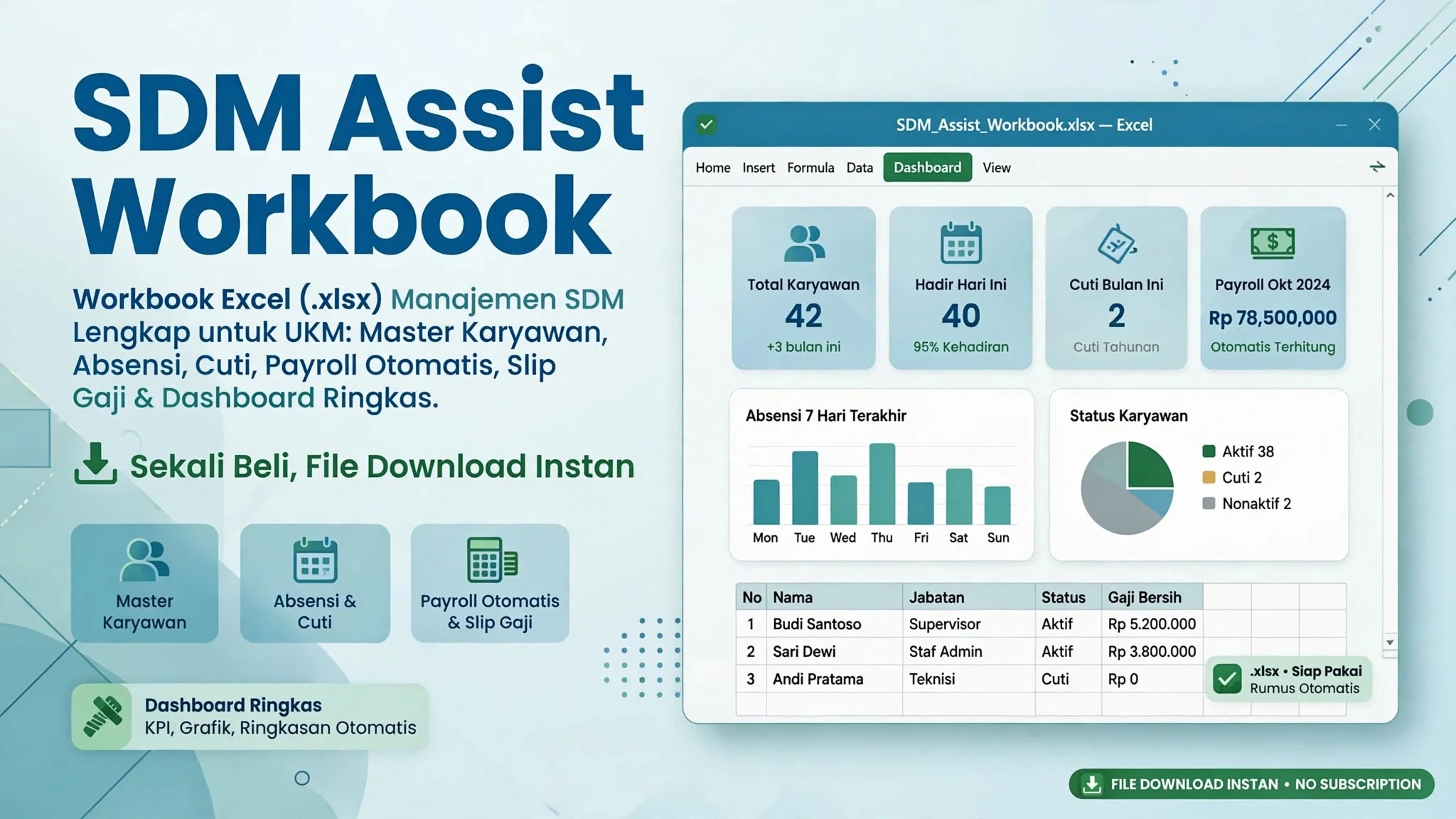Click the people icon on Total Karyawan card
Image resolution: width=1456 pixels, height=819 pixels.
pyautogui.click(x=804, y=243)
